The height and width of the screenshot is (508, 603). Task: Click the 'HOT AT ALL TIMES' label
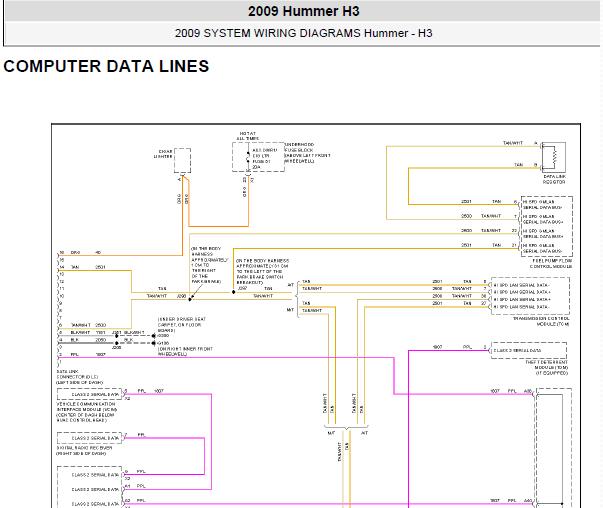247,136
